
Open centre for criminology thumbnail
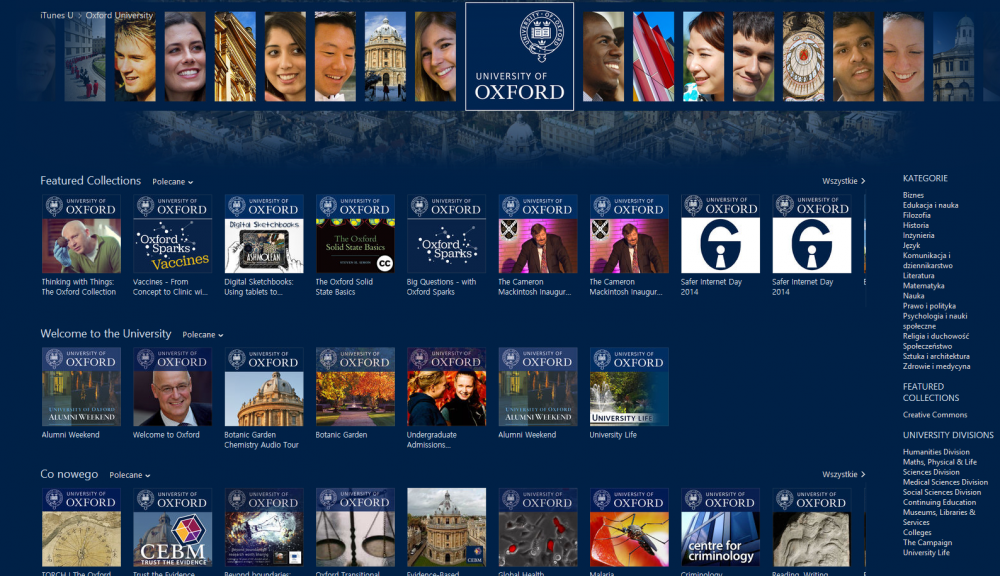point(720,528)
